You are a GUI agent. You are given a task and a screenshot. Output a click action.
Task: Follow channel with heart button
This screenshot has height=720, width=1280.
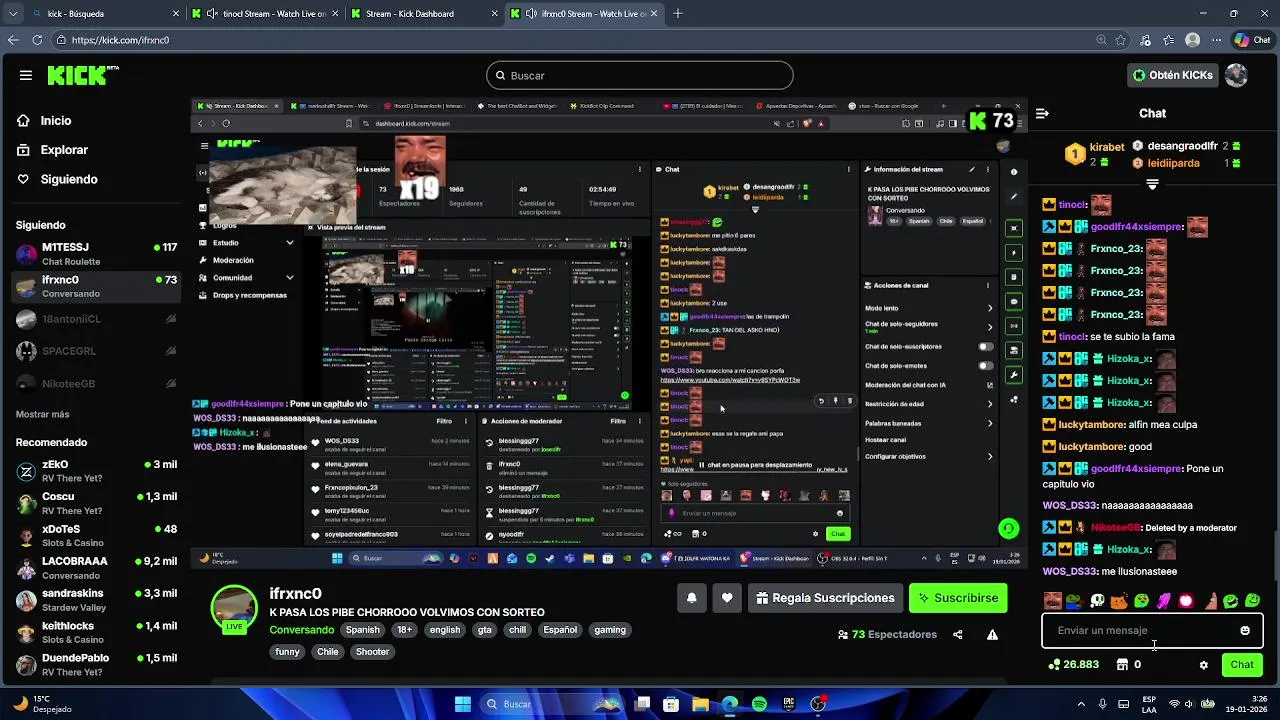(727, 598)
